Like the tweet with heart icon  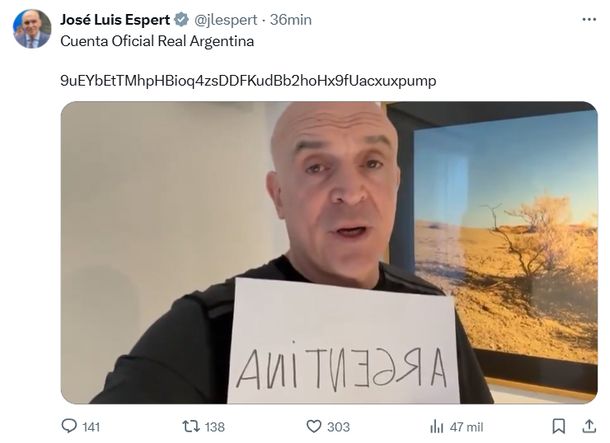(314, 426)
